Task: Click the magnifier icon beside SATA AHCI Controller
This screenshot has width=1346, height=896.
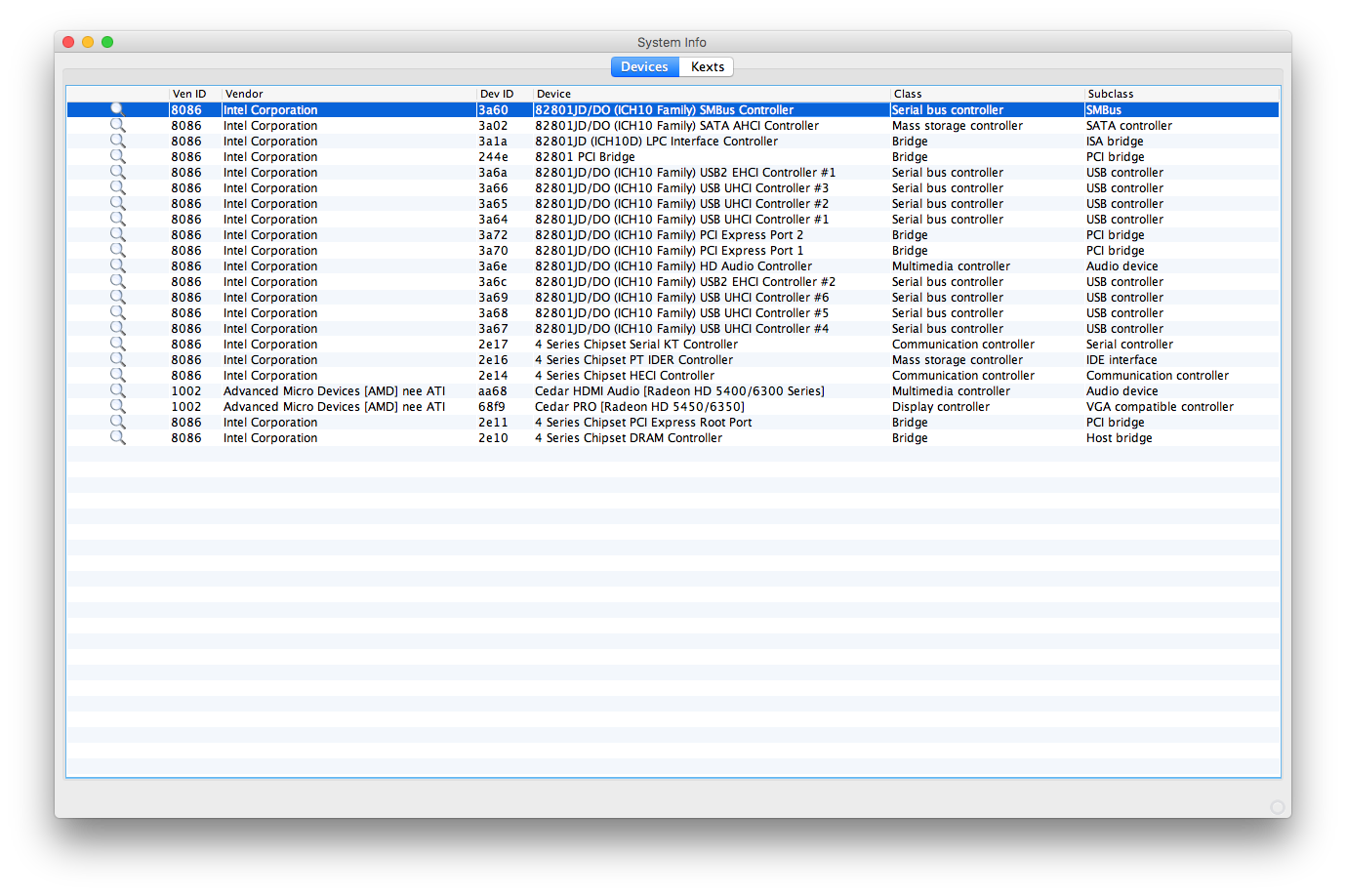Action: coord(118,126)
